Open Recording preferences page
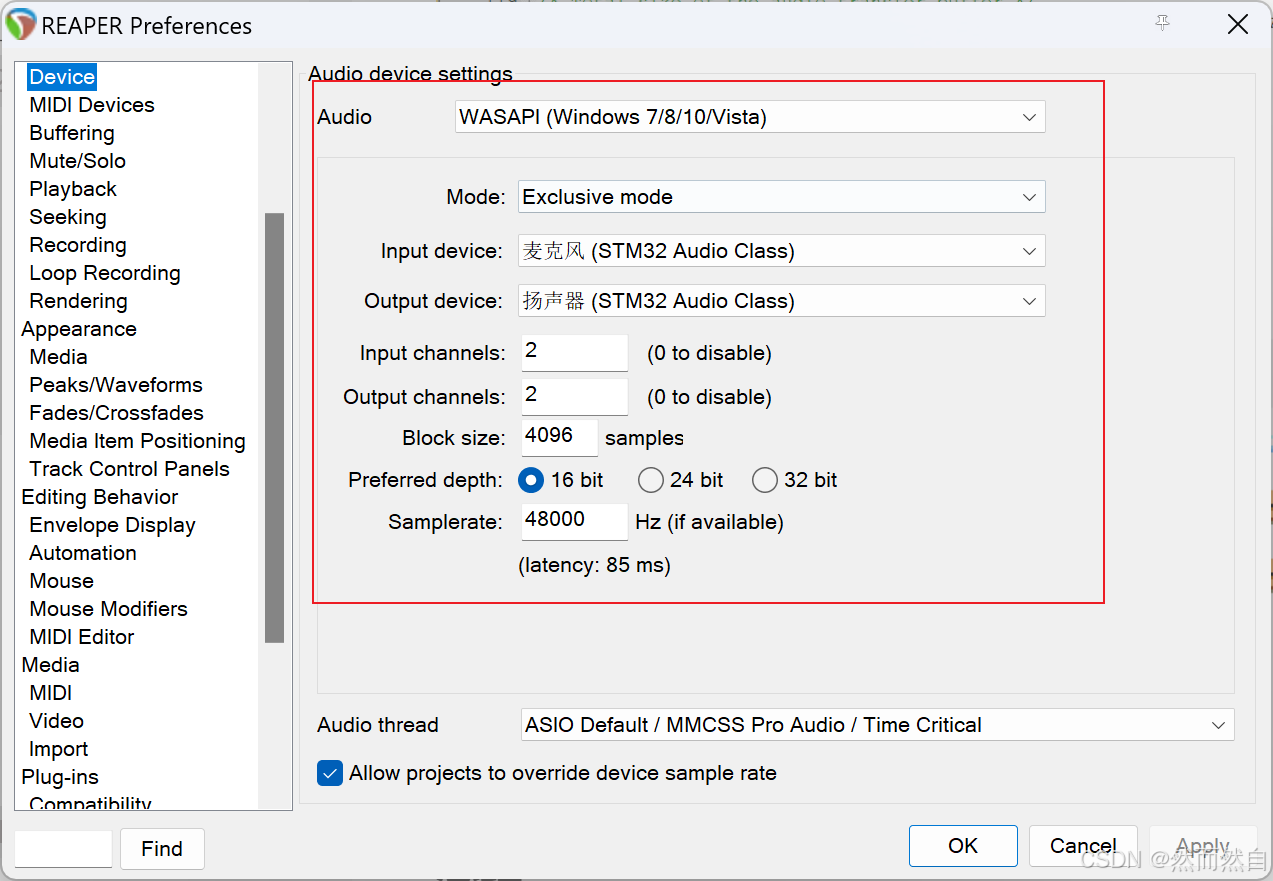The height and width of the screenshot is (881, 1273). pos(78,245)
